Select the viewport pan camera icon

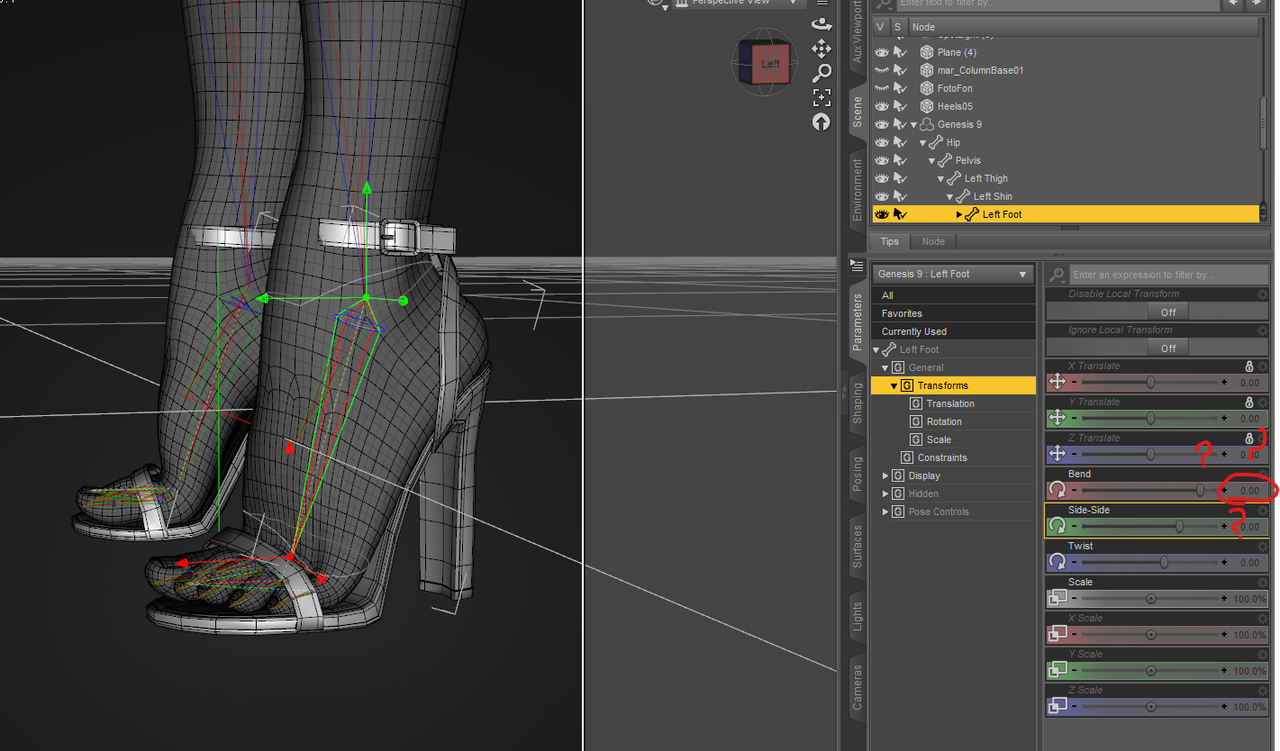point(821,48)
